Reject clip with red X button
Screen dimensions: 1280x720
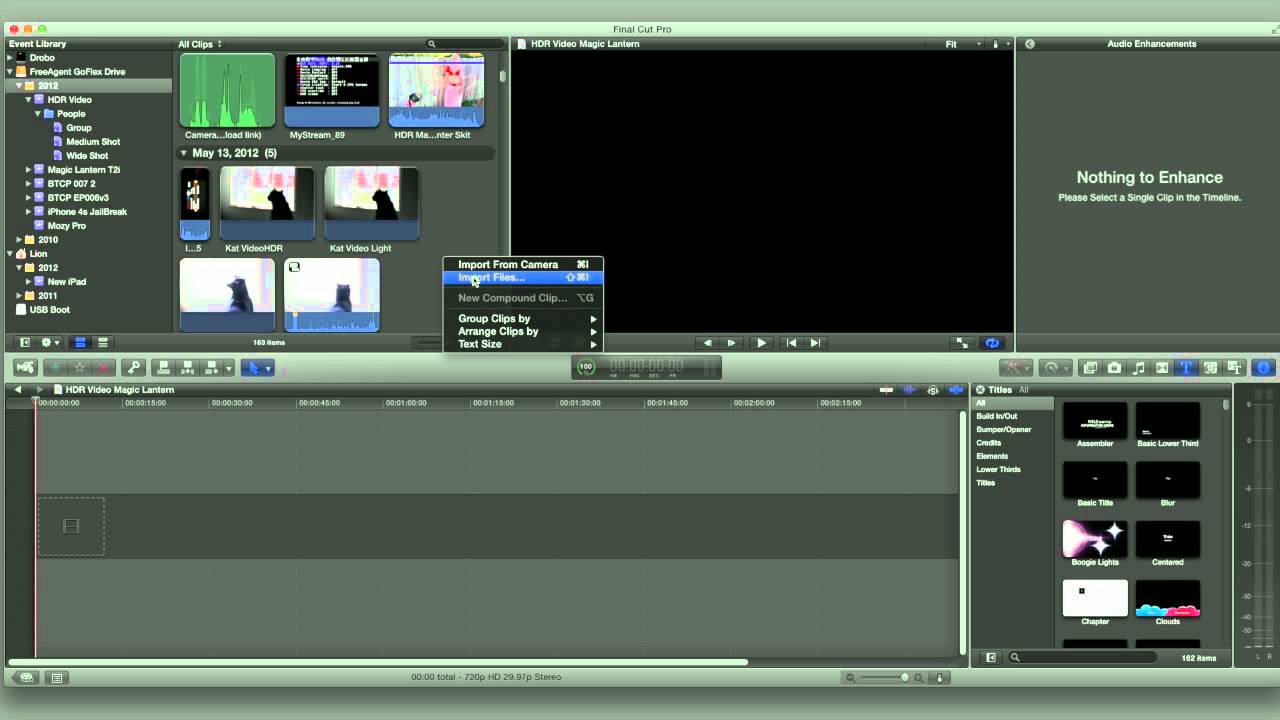point(104,368)
